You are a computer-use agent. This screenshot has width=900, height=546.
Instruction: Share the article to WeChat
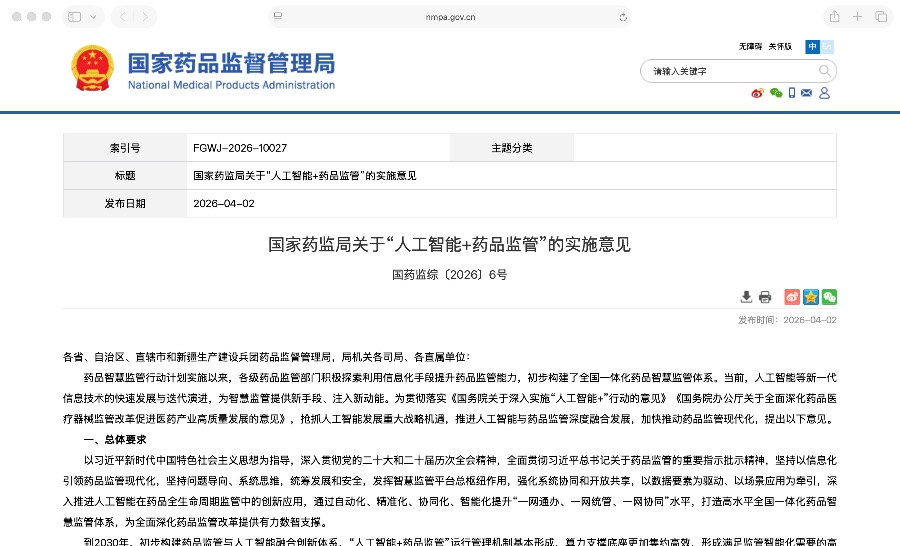829,297
